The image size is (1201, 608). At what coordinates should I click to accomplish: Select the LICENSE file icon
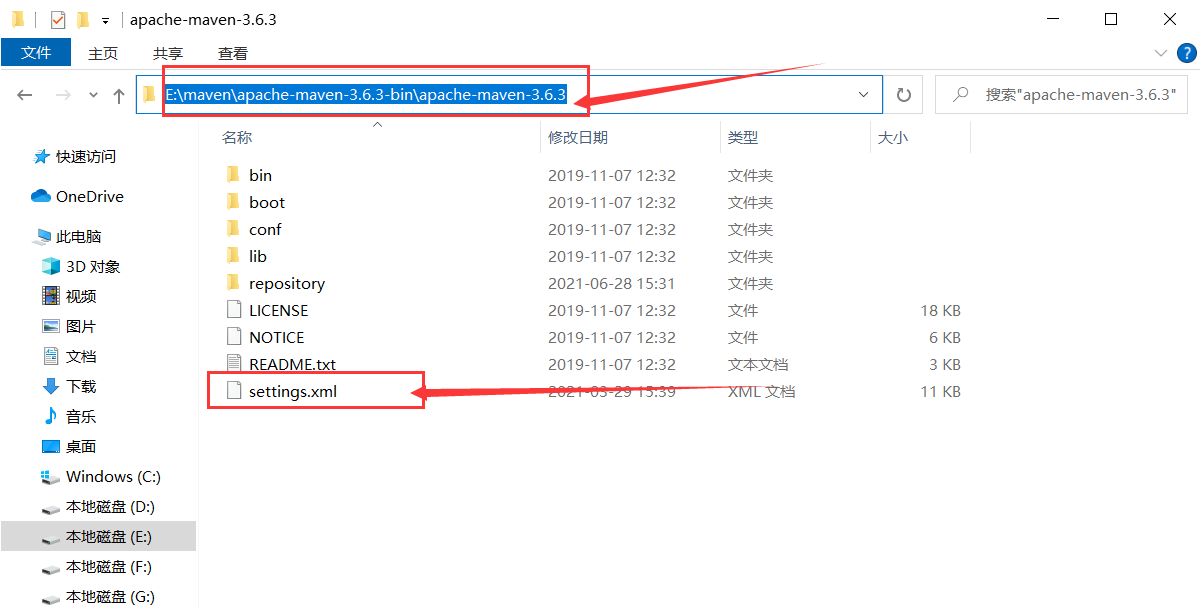tap(234, 310)
